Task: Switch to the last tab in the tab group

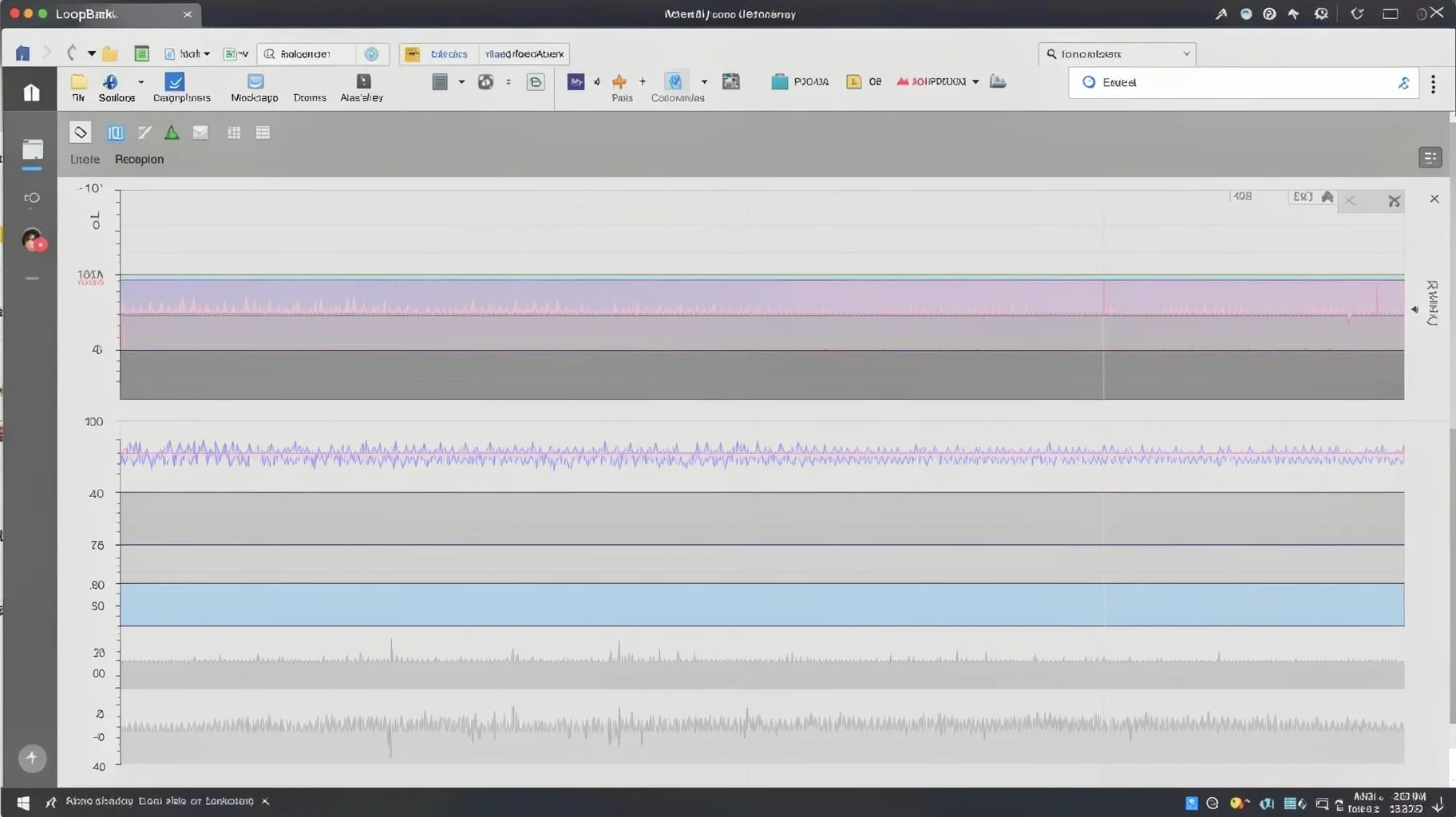Action: tap(524, 54)
